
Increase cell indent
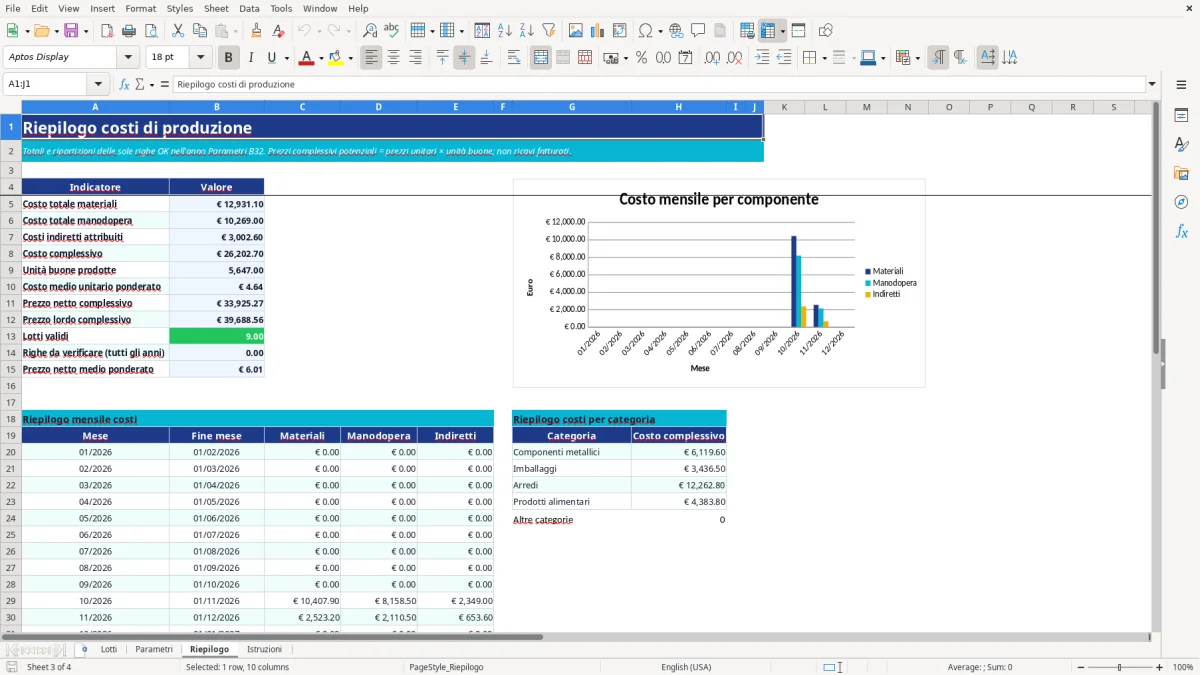[x=762, y=58]
